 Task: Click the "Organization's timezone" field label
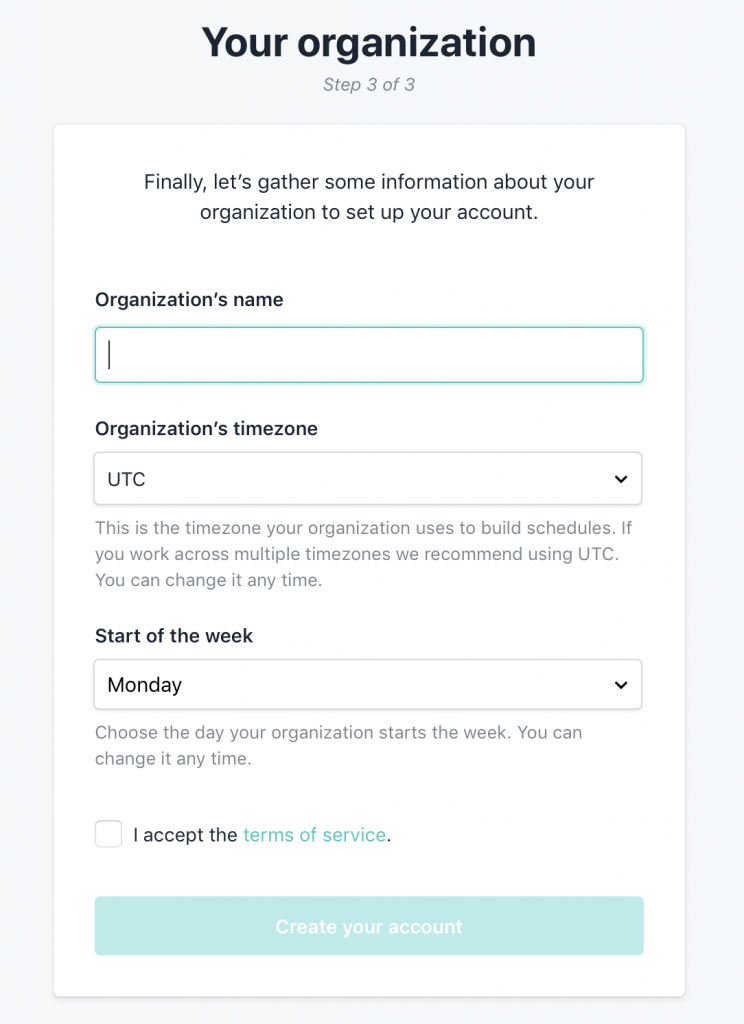pyautogui.click(x=206, y=429)
